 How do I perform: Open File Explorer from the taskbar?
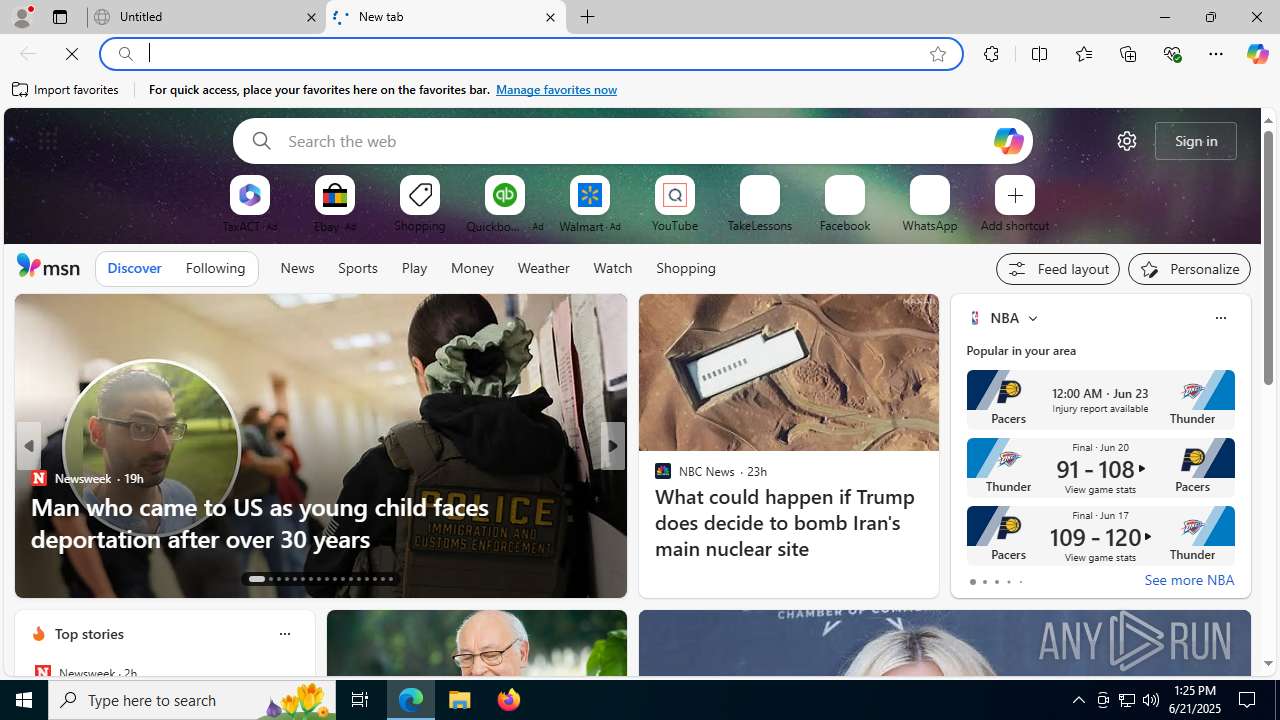tap(460, 700)
